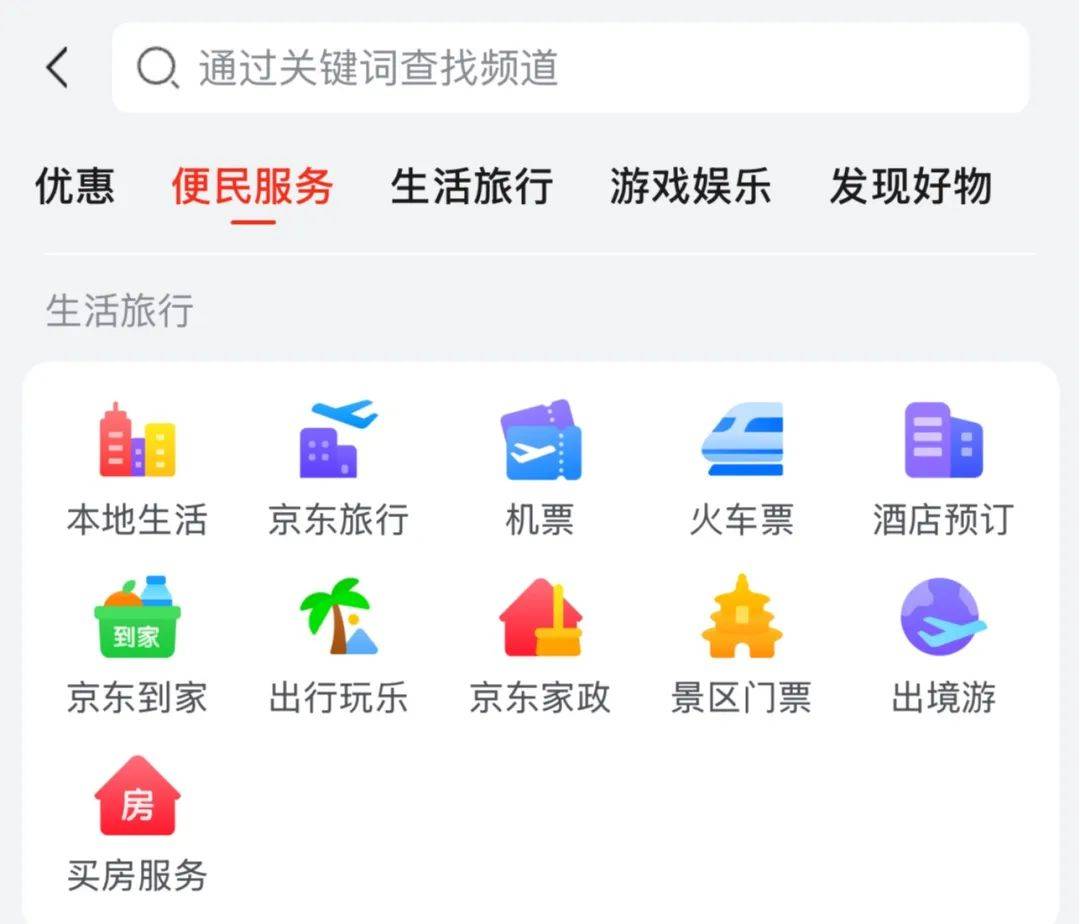Focus the 通过关键词查找频道 search field
1080x924 pixels.
[x=571, y=67]
